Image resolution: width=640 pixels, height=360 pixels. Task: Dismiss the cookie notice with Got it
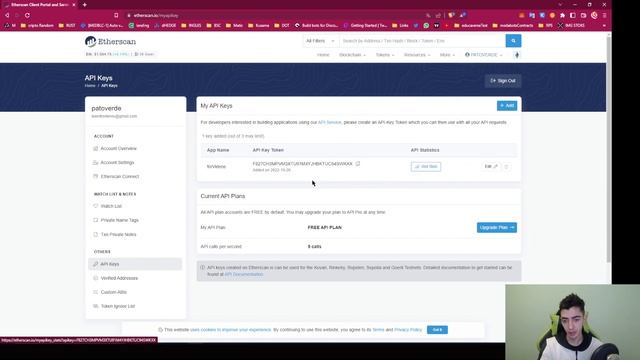pos(437,330)
